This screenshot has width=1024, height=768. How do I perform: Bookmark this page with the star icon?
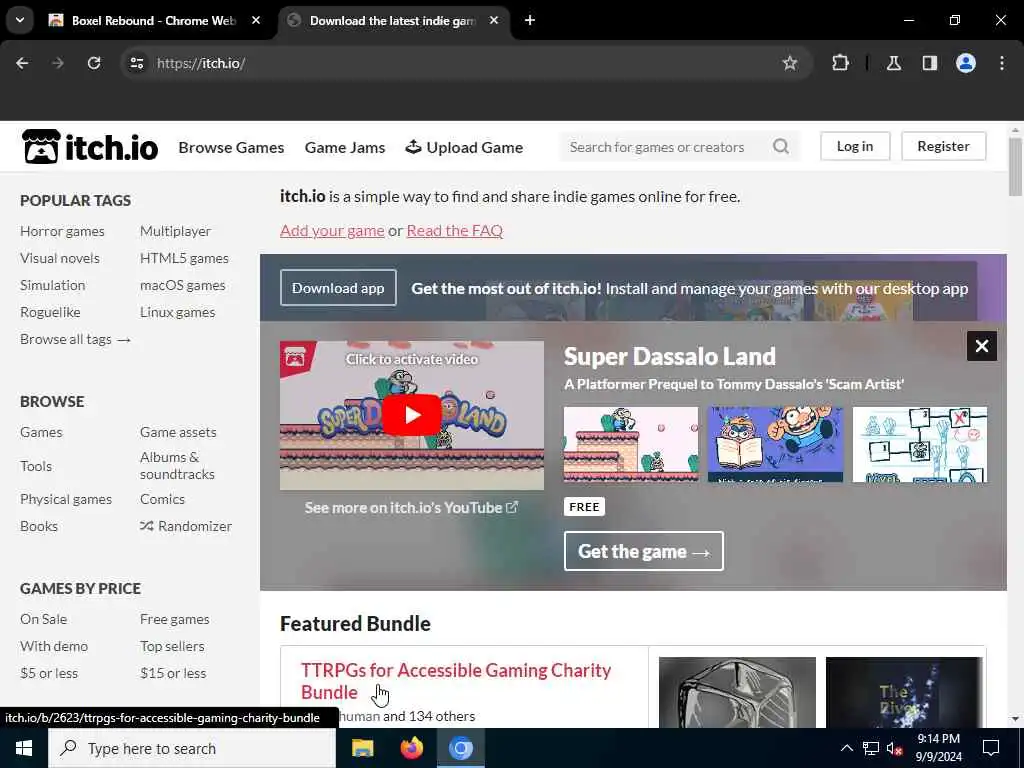coord(790,63)
